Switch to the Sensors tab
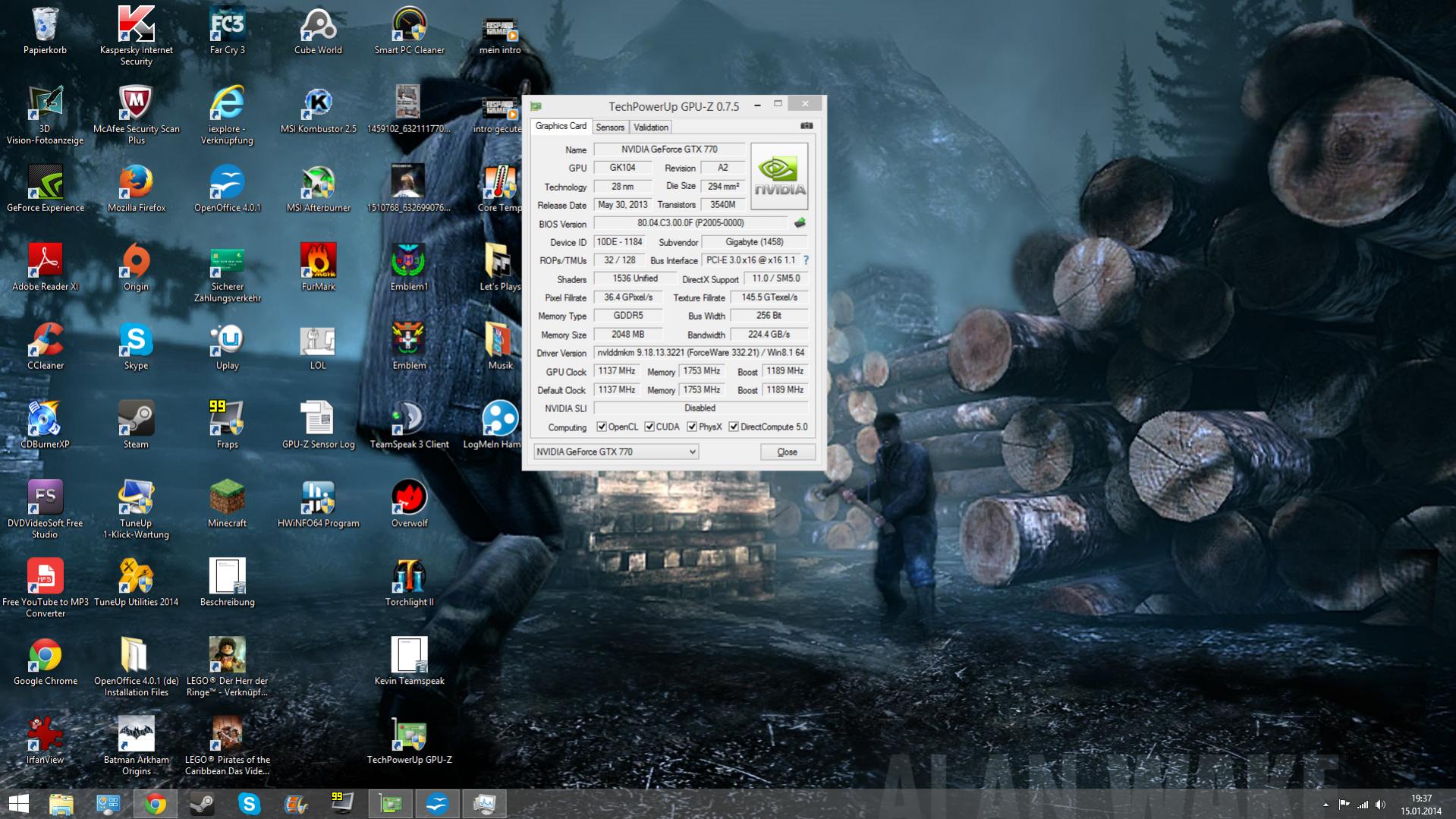The width and height of the screenshot is (1456, 819). pos(610,128)
